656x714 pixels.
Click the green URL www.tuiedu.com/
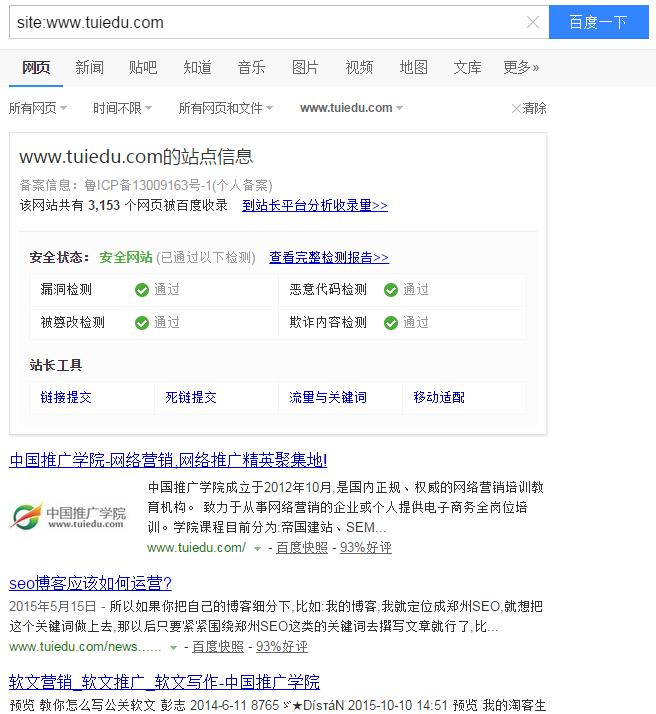tap(196, 547)
